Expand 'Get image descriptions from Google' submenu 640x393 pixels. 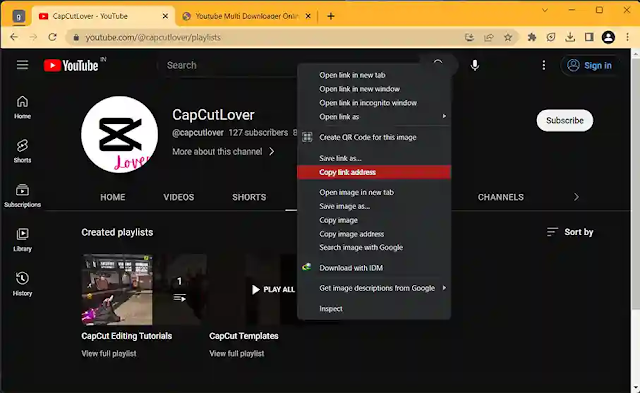click(x=374, y=288)
